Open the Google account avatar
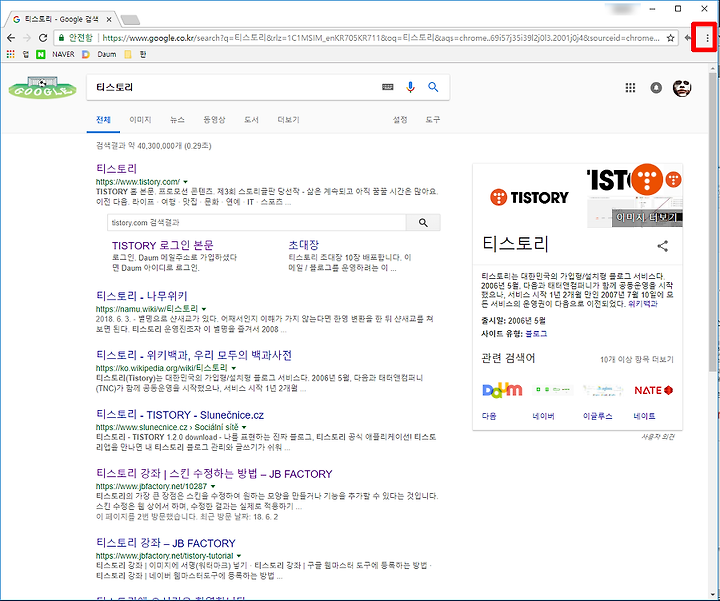Image resolution: width=720 pixels, height=601 pixels. [682, 87]
